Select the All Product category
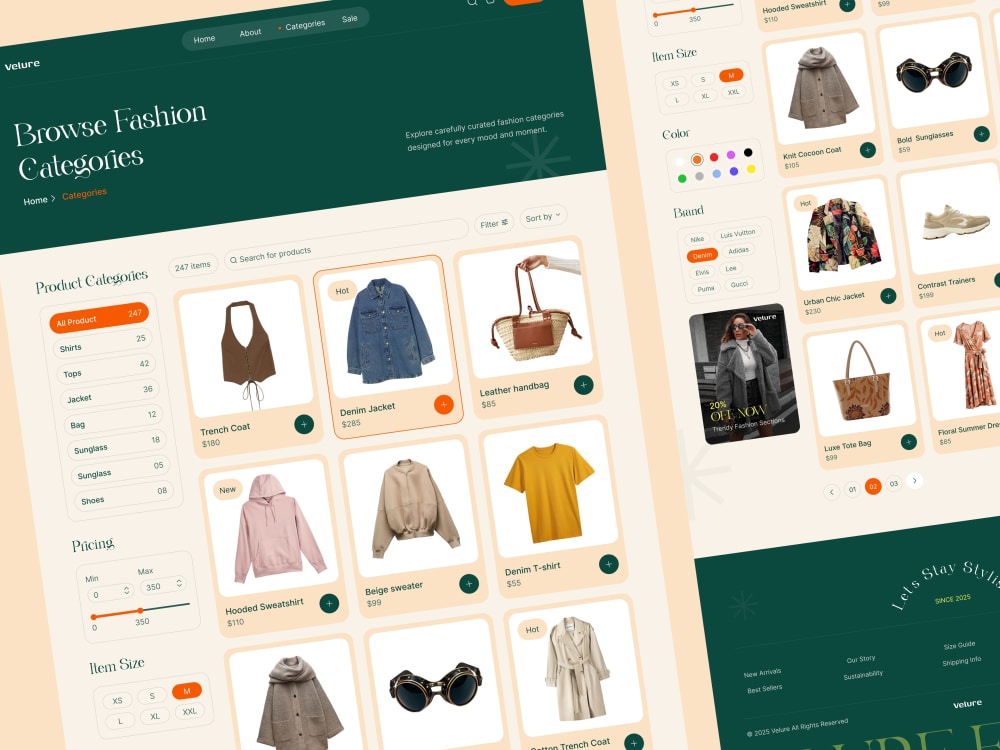Screen dimensions: 1000x750 tap(99, 317)
